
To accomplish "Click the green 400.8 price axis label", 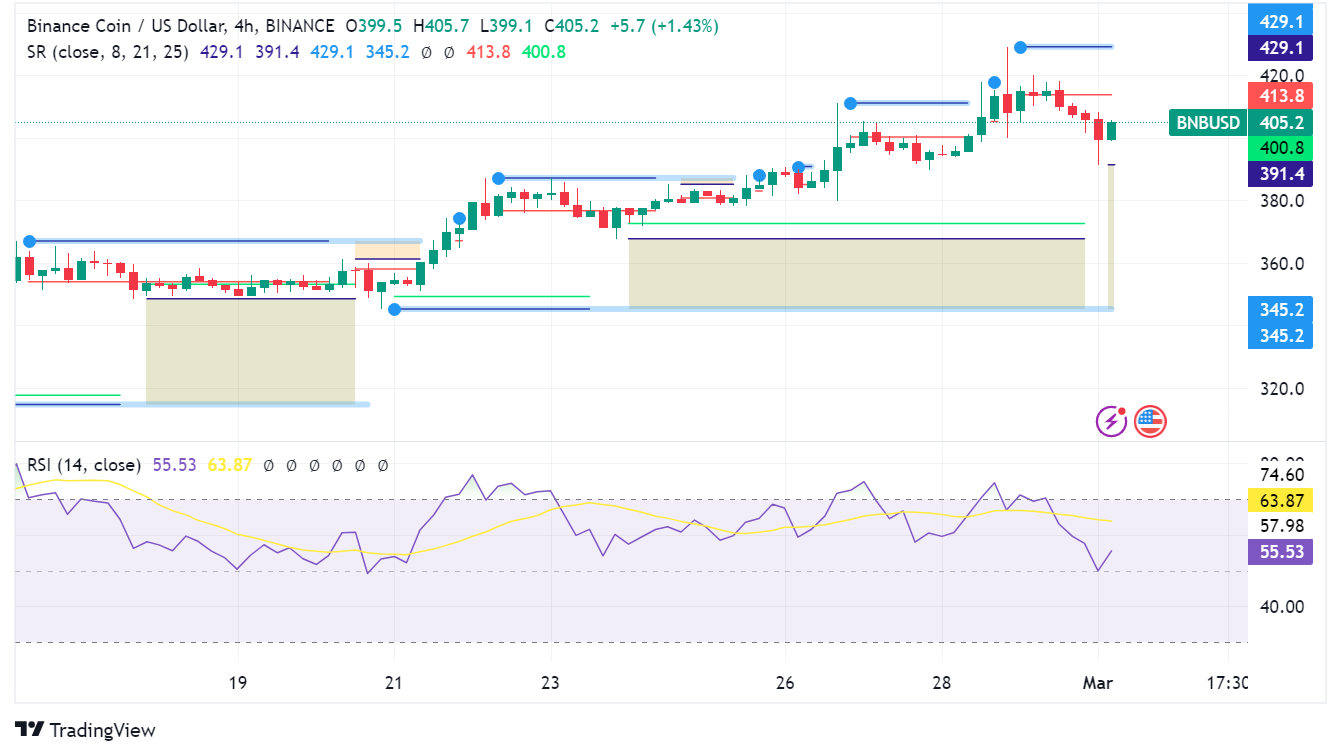I will coord(1281,148).
